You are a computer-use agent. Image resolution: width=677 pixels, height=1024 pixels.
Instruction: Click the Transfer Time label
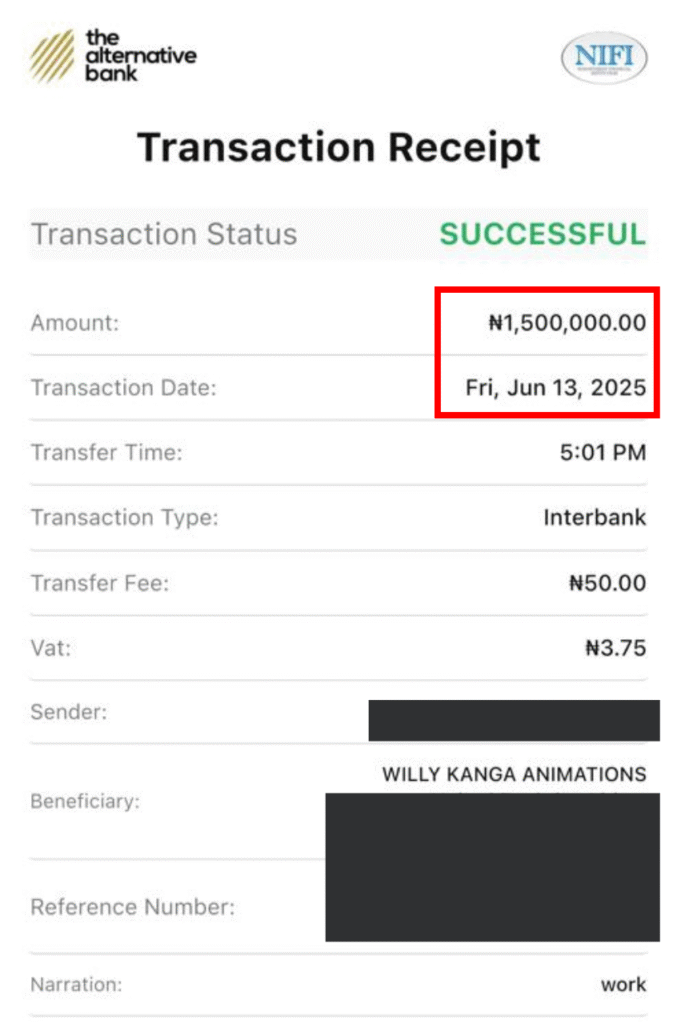coord(107,452)
